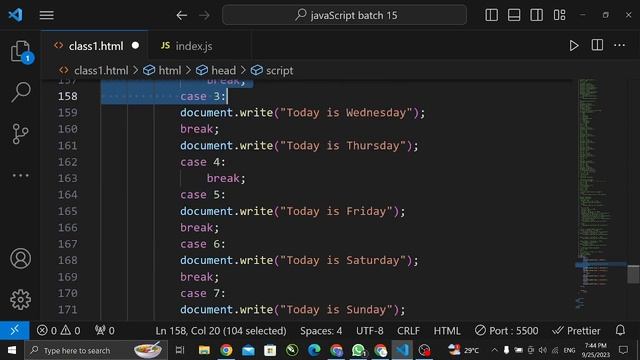640x360 pixels.
Task: Click the javaScript batch 15 search box
Action: click(344, 15)
